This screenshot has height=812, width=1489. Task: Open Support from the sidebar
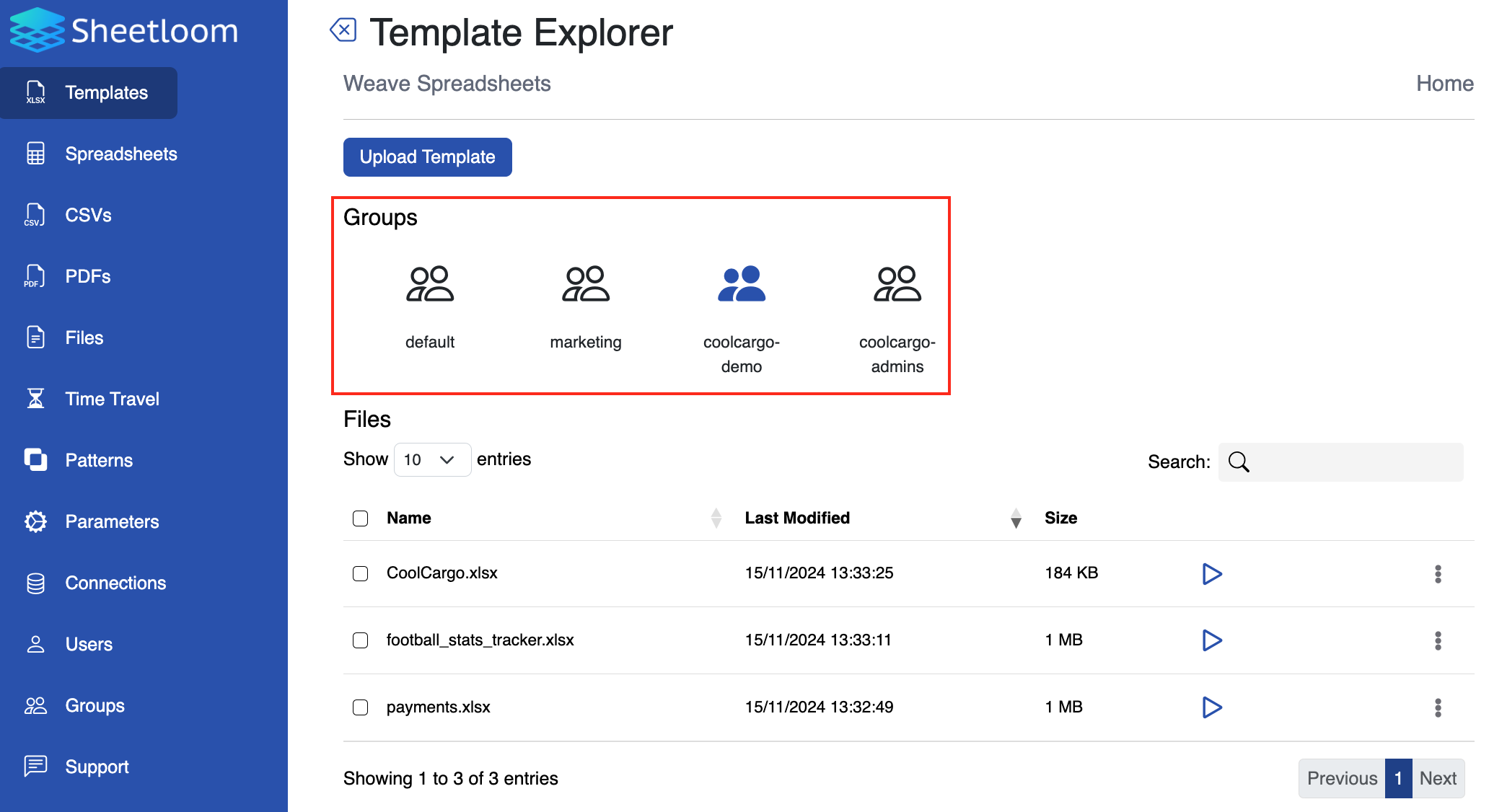pos(97,767)
